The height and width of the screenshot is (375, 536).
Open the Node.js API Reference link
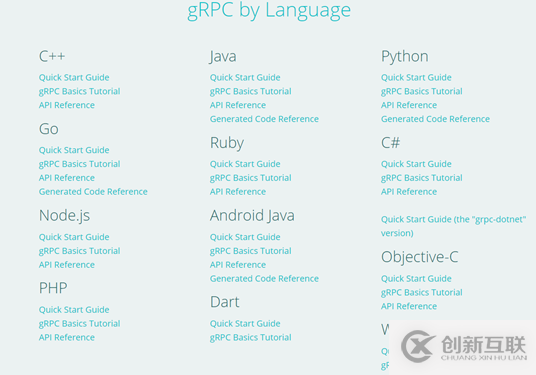pyautogui.click(x=67, y=265)
